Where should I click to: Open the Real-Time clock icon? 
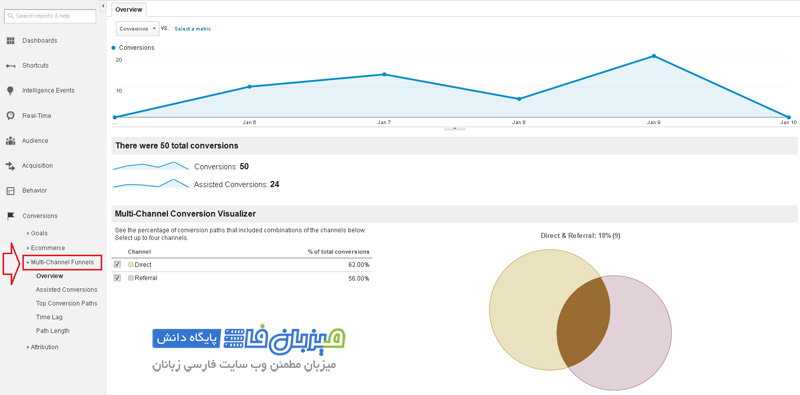[10, 116]
